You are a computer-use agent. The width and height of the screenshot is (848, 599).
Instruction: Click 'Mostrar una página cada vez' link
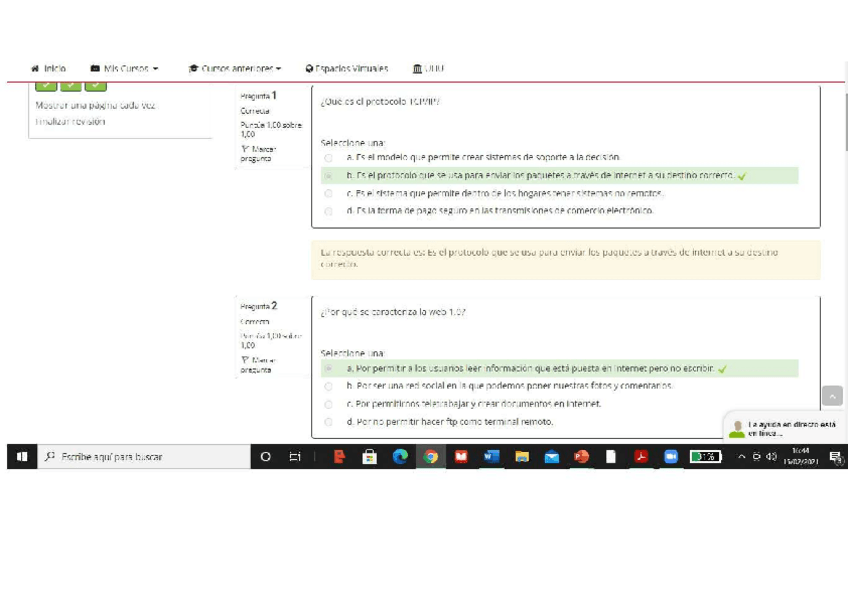point(96,105)
